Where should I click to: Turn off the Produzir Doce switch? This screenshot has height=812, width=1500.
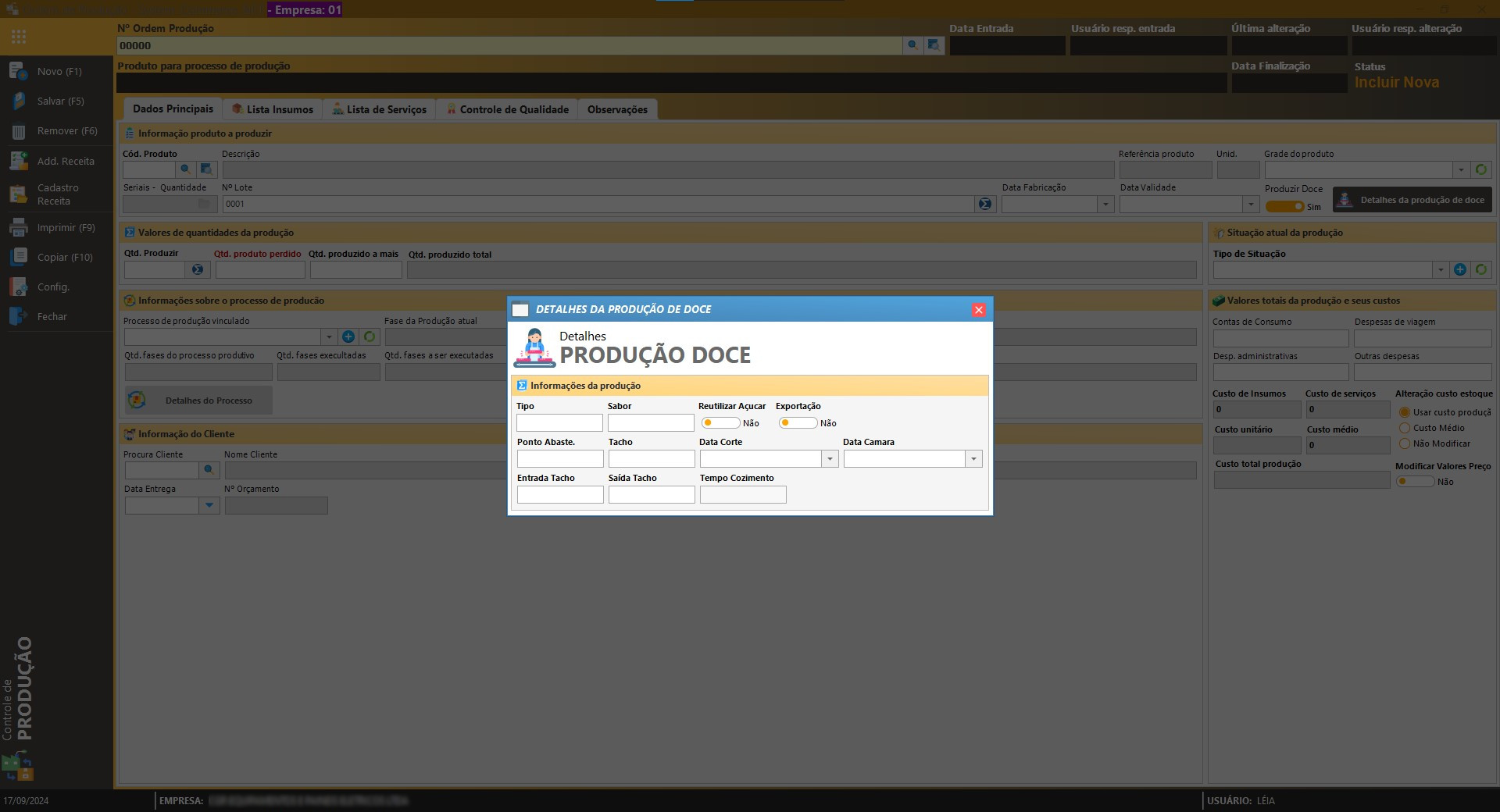(1284, 207)
